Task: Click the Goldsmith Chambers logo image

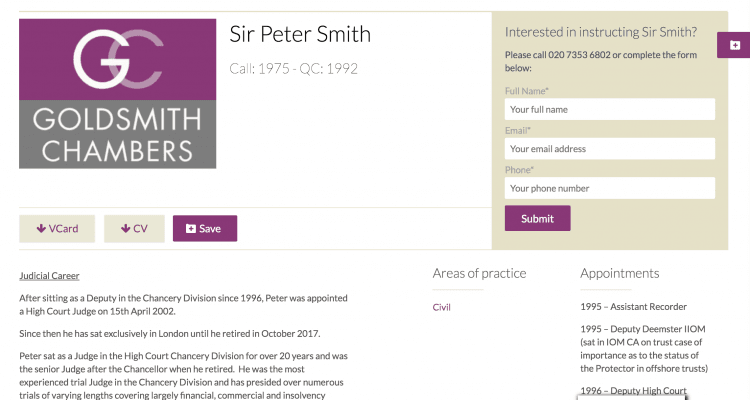Action: pos(117,93)
